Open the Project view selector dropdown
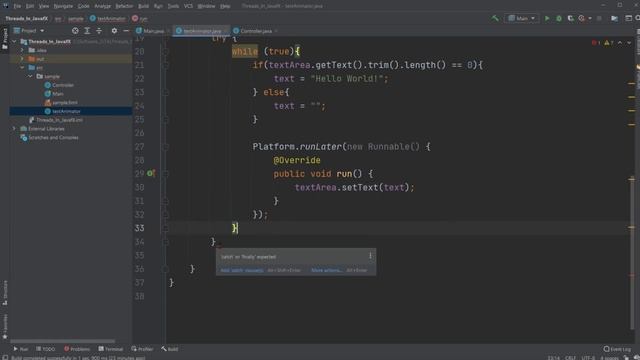The width and height of the screenshot is (640, 360). tap(29, 31)
